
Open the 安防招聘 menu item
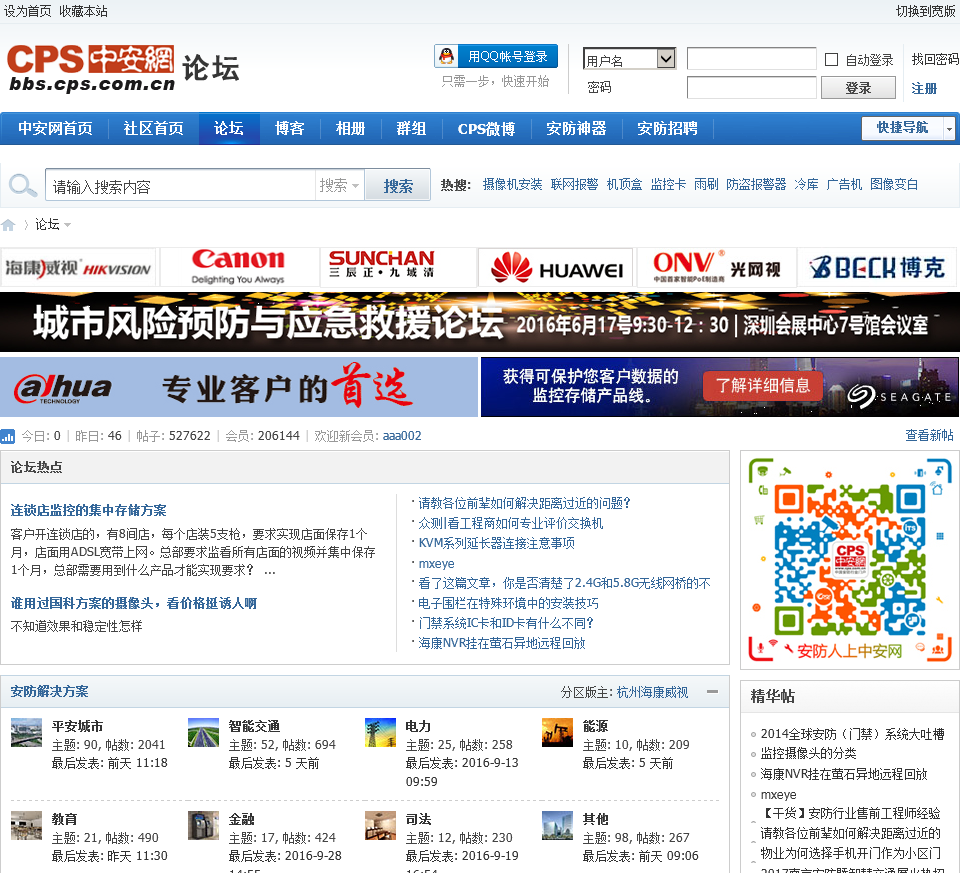click(x=667, y=129)
